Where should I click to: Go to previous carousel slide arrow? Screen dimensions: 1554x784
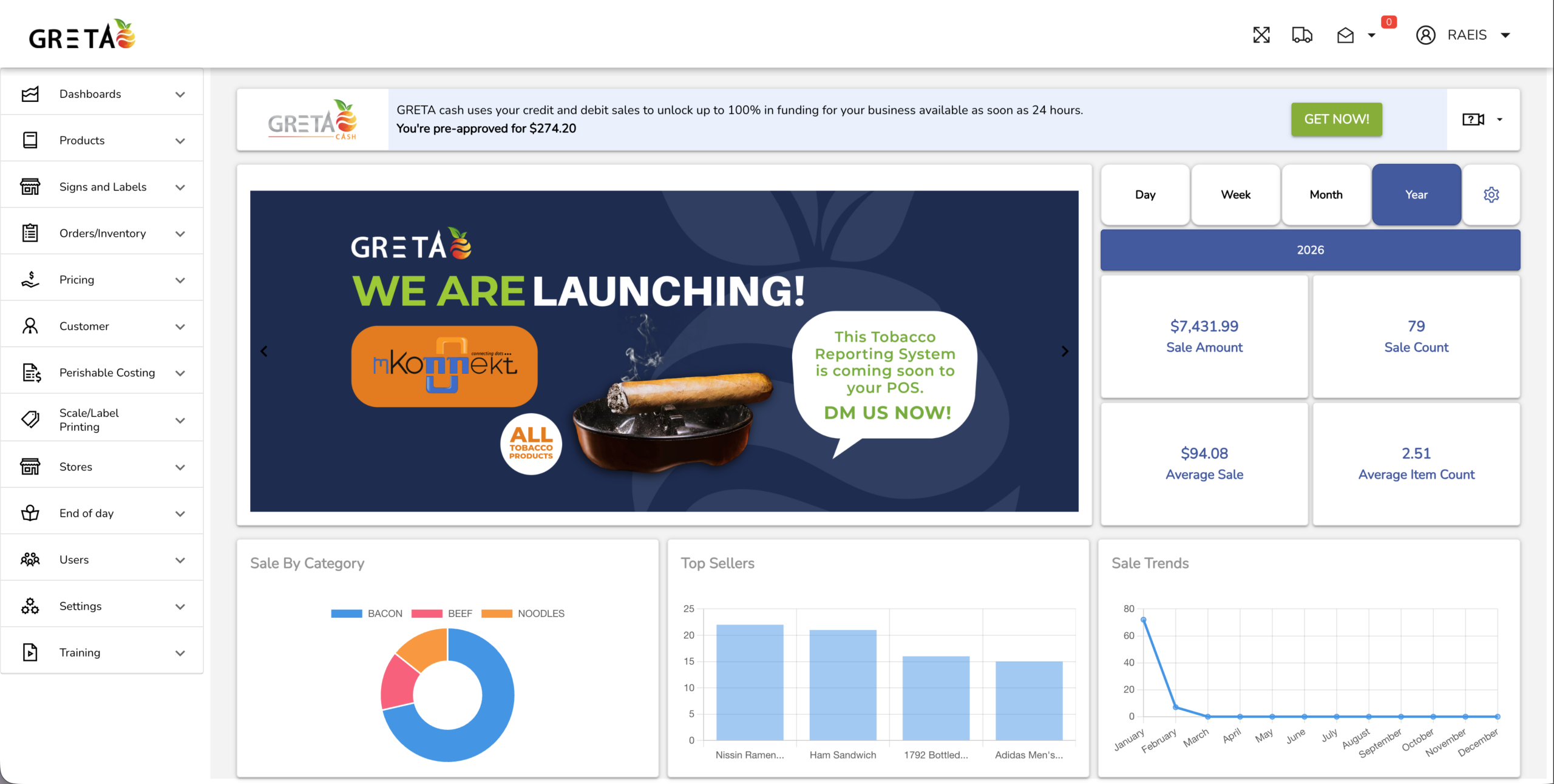coord(264,351)
